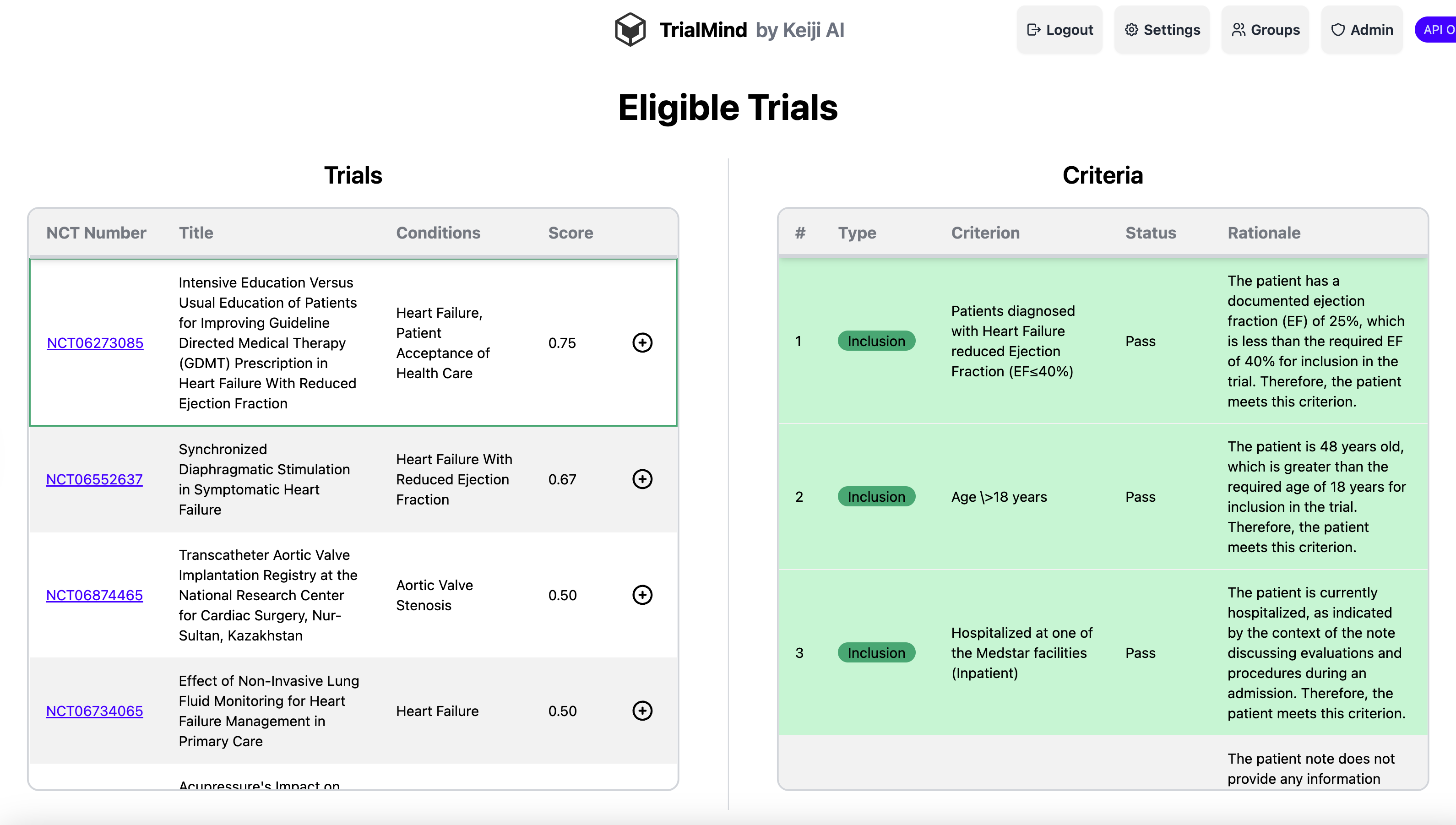This screenshot has height=825, width=1456.
Task: Expand plus icon for Synchronized Diaphragmatic Stimulation trial
Action: (x=642, y=479)
